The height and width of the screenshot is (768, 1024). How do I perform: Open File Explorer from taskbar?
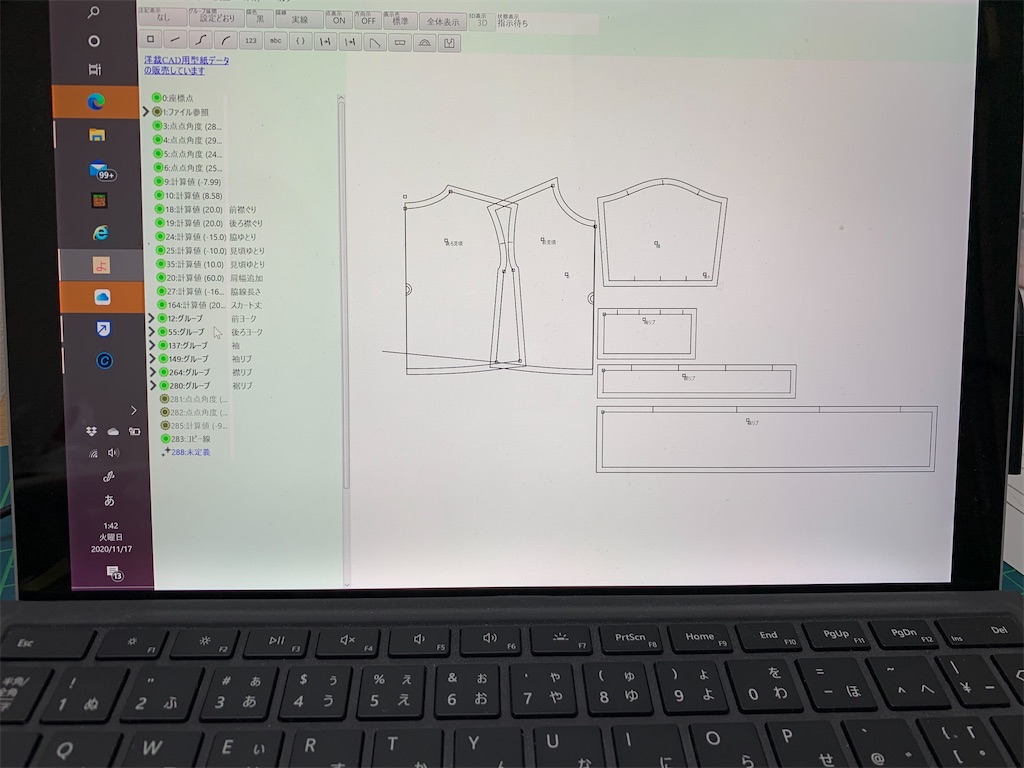[97, 135]
